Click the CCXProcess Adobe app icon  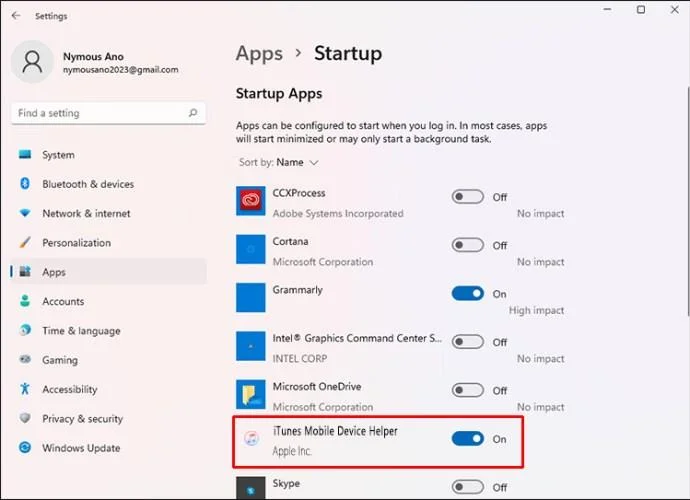tap(250, 201)
